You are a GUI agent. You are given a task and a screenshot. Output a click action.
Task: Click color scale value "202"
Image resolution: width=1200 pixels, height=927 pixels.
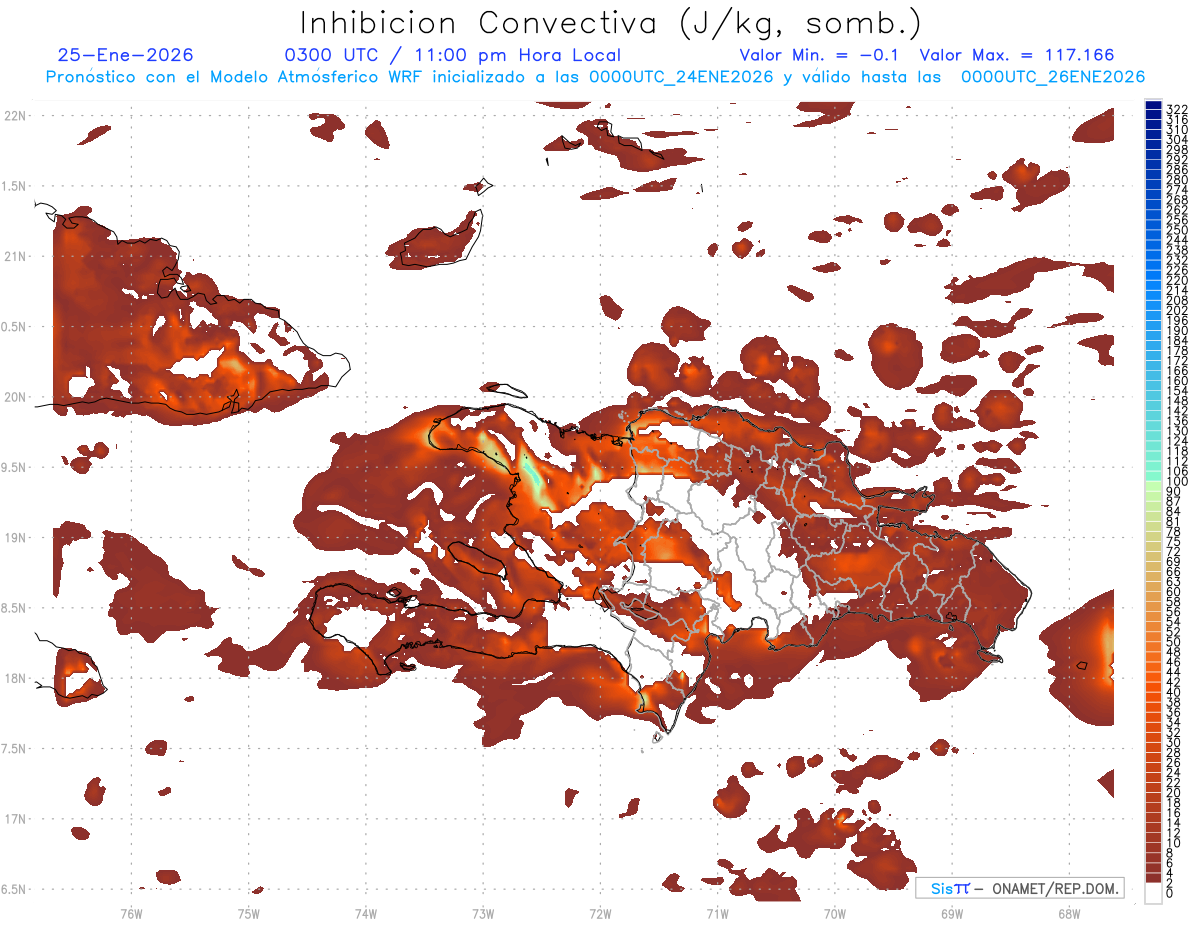(x=1176, y=310)
